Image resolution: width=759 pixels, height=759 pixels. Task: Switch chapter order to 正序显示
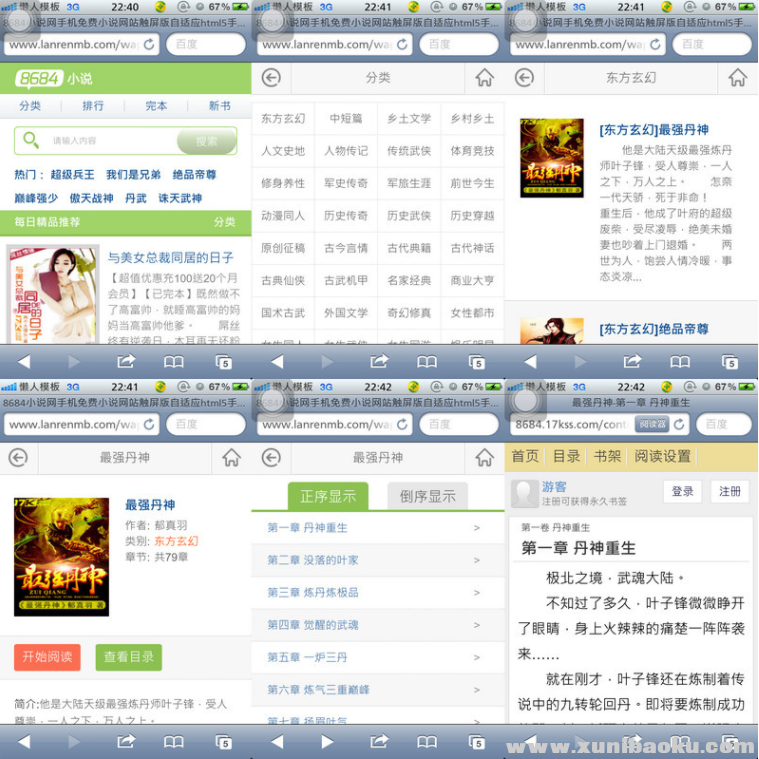point(327,496)
